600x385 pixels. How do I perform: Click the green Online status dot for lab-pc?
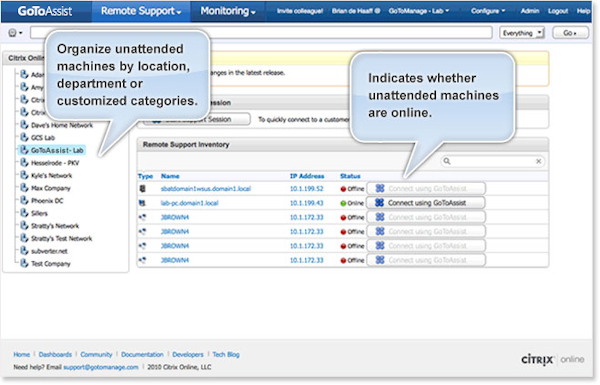(x=343, y=203)
